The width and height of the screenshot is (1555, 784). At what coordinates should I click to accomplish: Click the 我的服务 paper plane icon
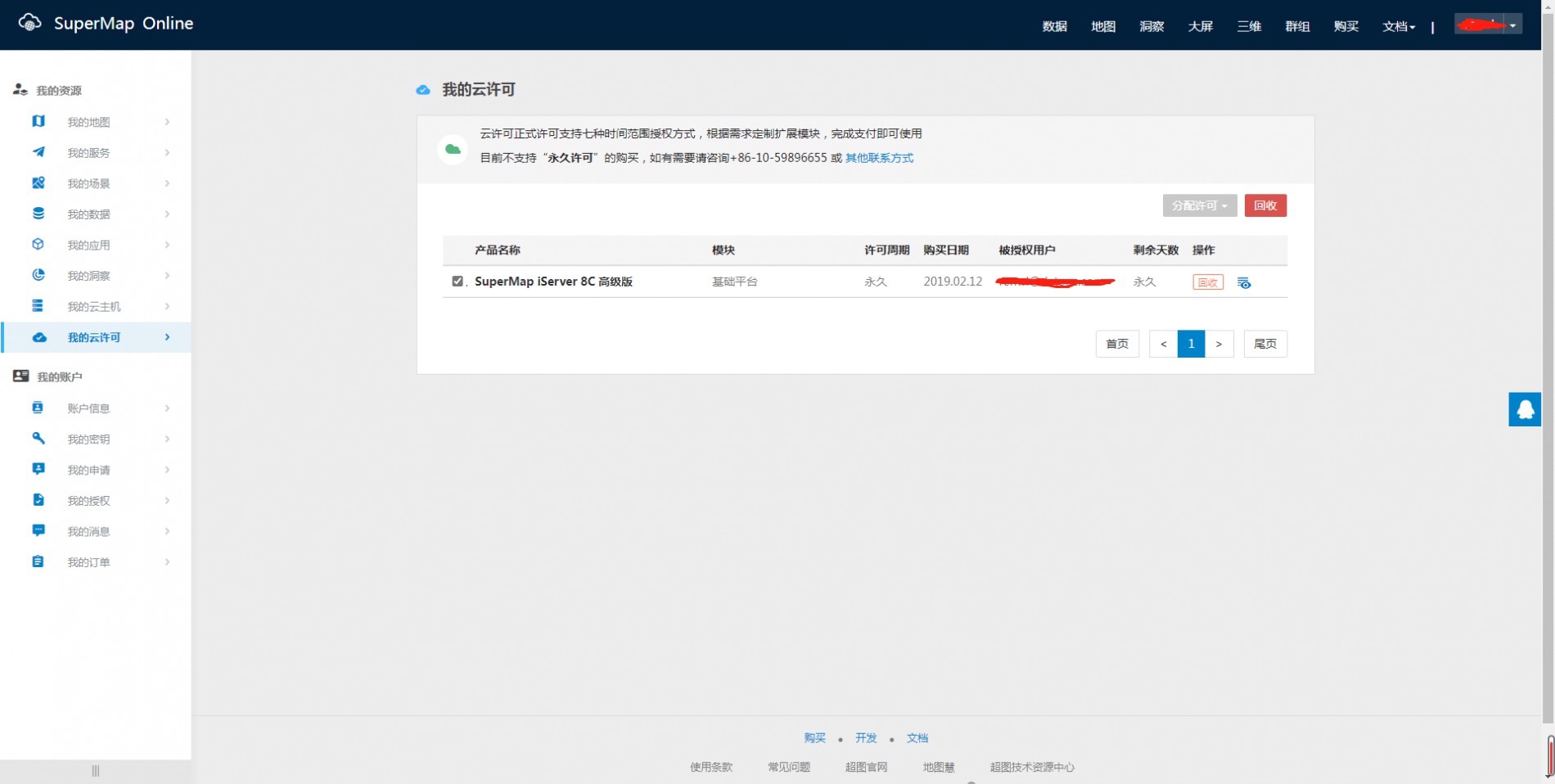click(38, 152)
